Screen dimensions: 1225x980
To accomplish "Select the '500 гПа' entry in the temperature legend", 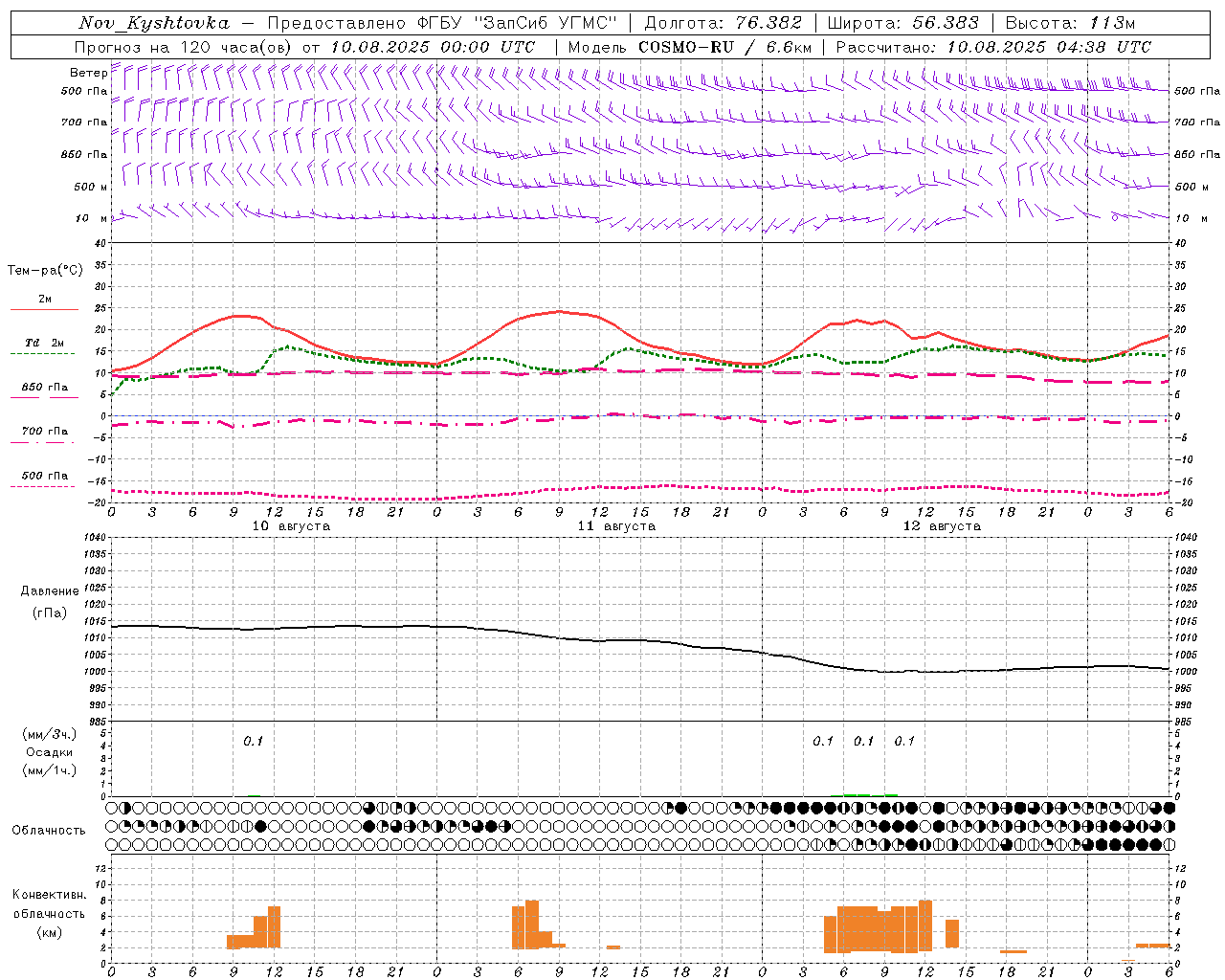I will coord(45,476).
